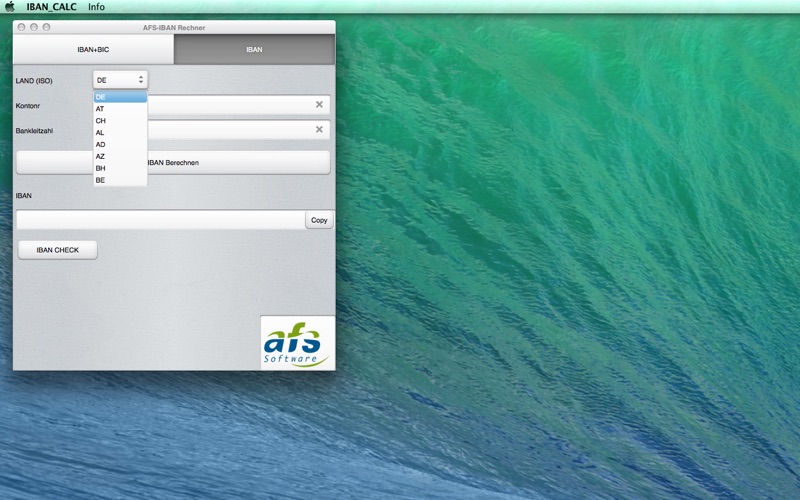Viewport: 800px width, 500px height.
Task: Click the IBAN label above result field
Action: tap(23, 195)
